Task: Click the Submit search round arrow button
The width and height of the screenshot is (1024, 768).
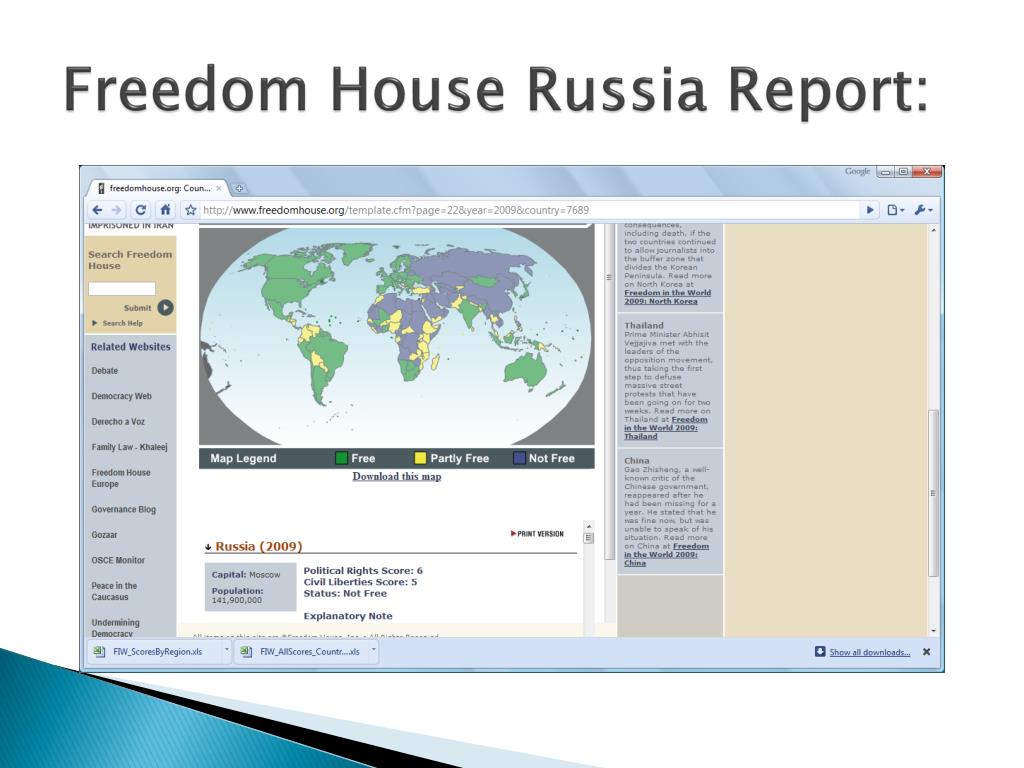Action: click(x=166, y=308)
